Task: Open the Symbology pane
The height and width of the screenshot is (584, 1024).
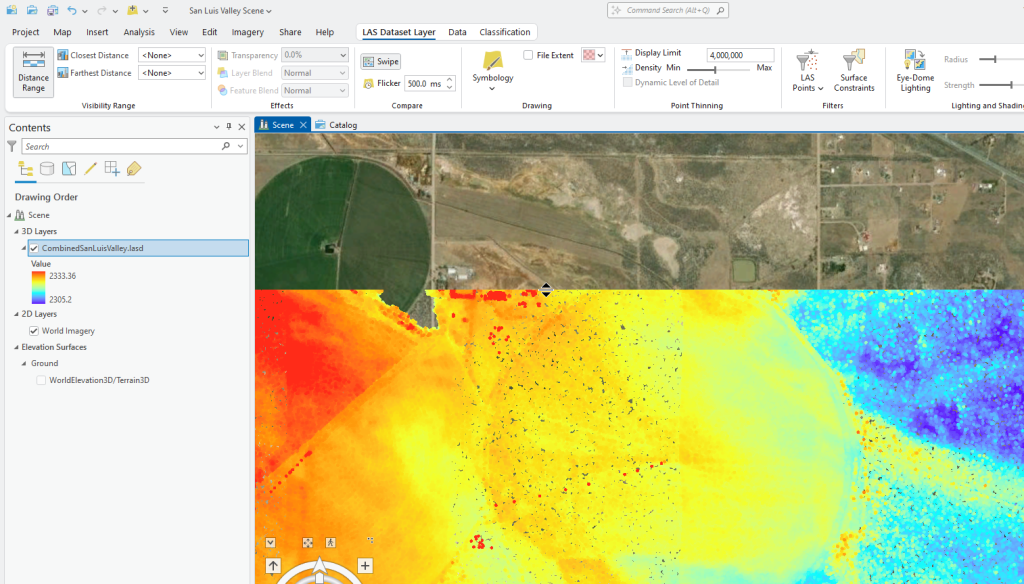Action: [492, 70]
